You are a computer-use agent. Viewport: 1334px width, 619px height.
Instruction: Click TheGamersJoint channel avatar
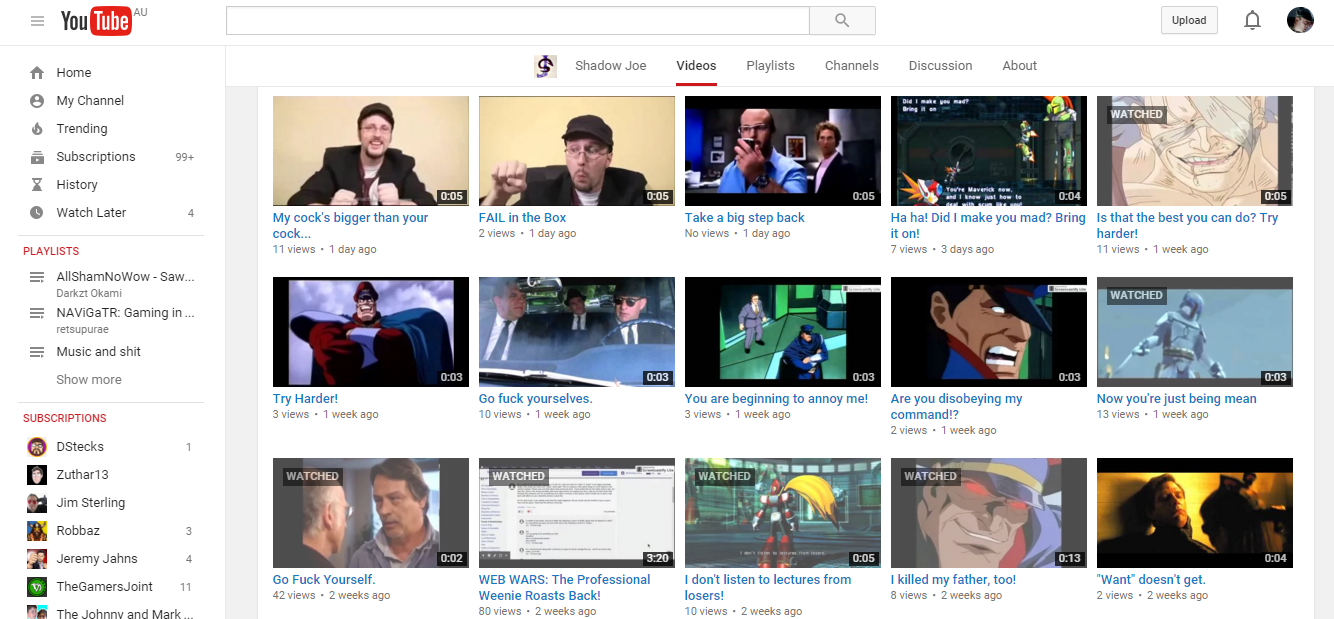click(x=37, y=587)
